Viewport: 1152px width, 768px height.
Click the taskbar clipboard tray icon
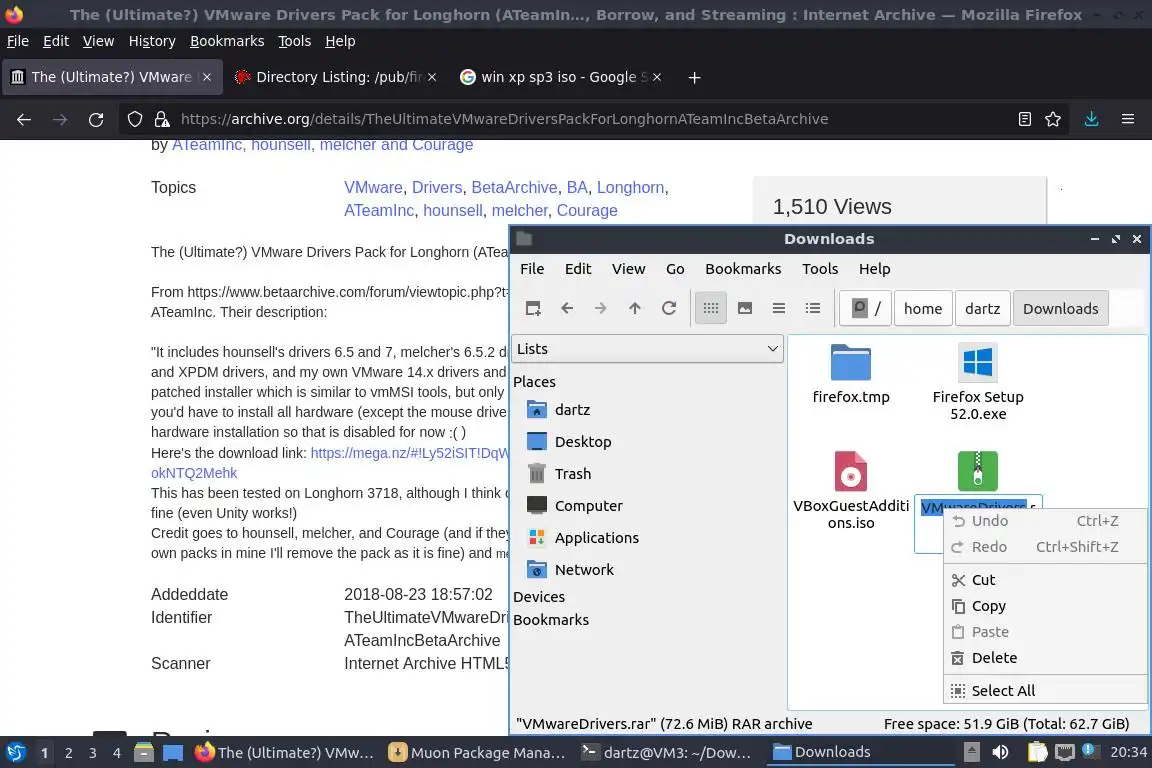click(x=1037, y=752)
